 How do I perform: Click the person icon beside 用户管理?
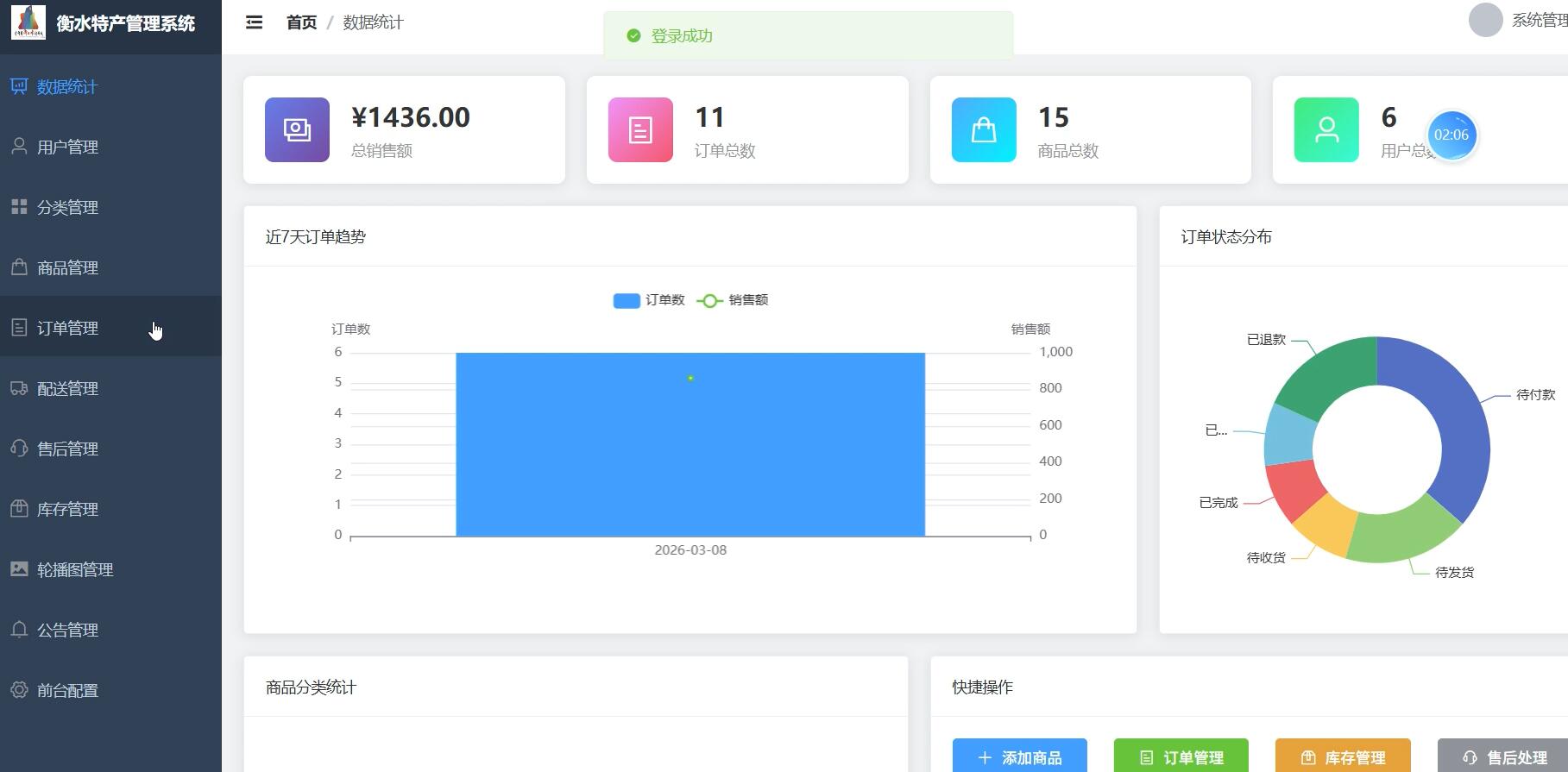tap(19, 147)
